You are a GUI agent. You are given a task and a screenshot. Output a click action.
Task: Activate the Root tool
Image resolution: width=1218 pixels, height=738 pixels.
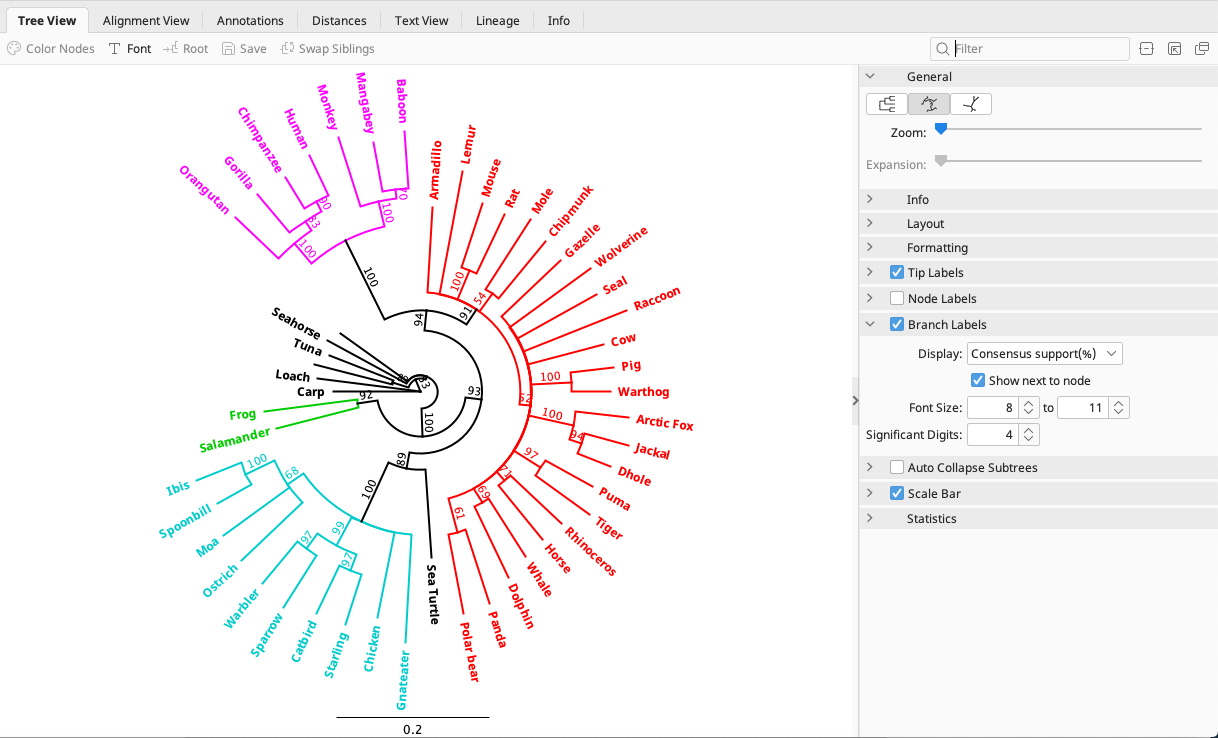(186, 48)
